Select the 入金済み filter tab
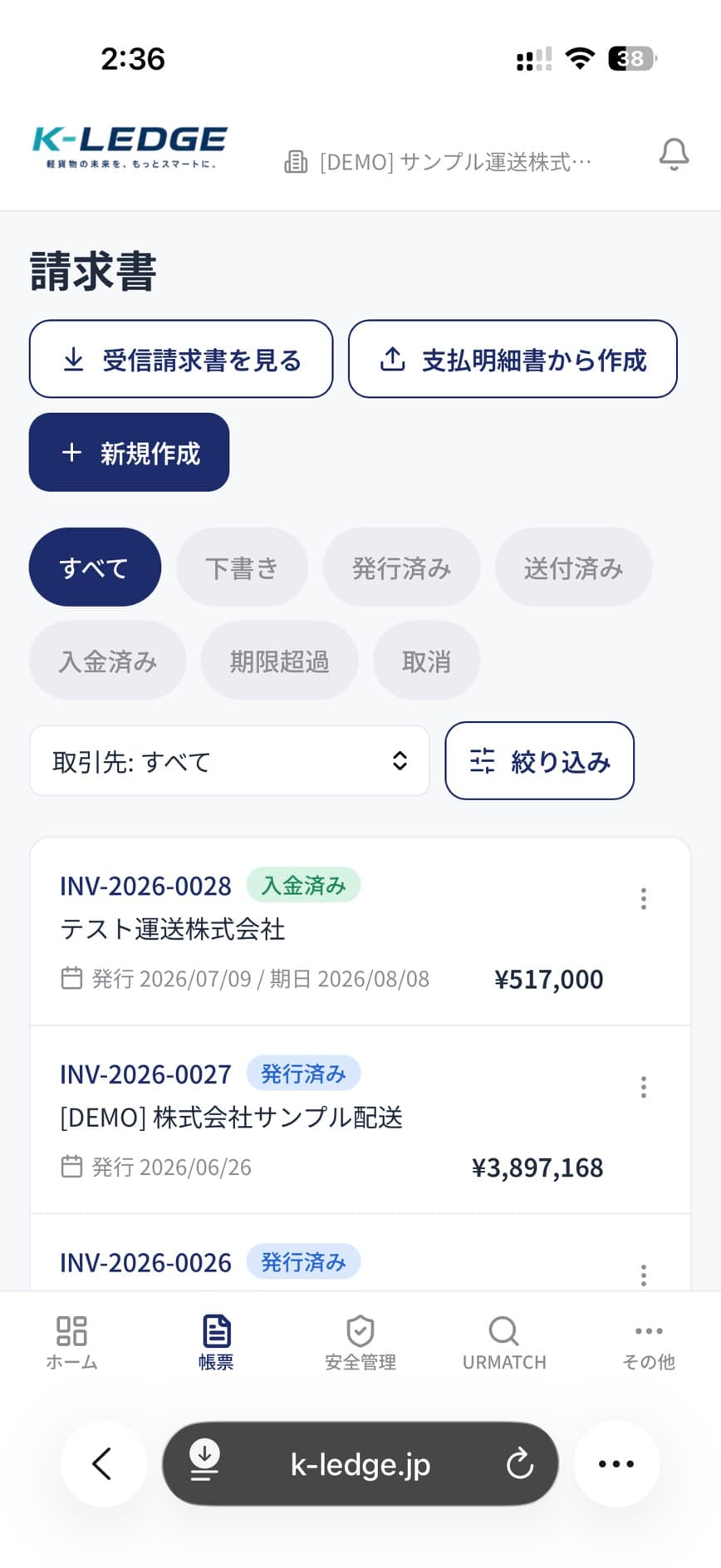721x1568 pixels. click(107, 661)
